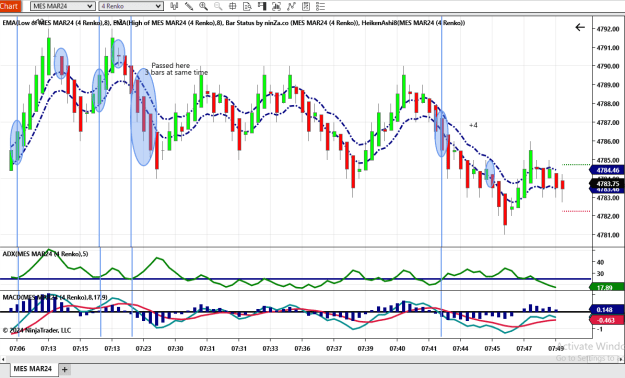The image size is (625, 378).
Task: Click the 4781.00 price axis label
Action: click(608, 235)
